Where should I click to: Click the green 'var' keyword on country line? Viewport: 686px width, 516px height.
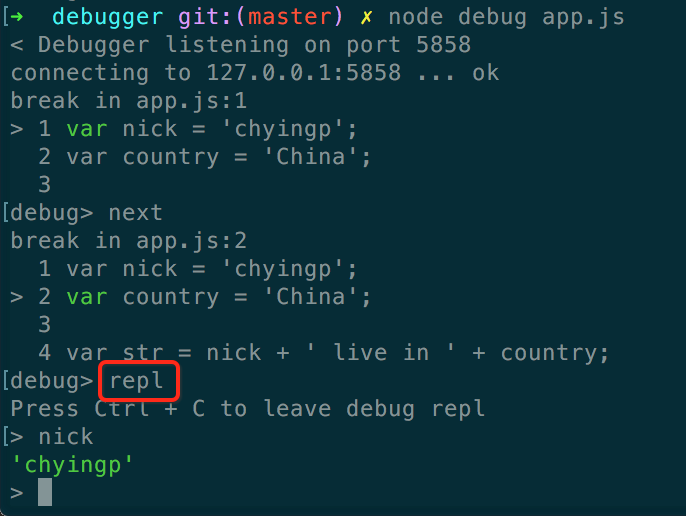tap(87, 298)
